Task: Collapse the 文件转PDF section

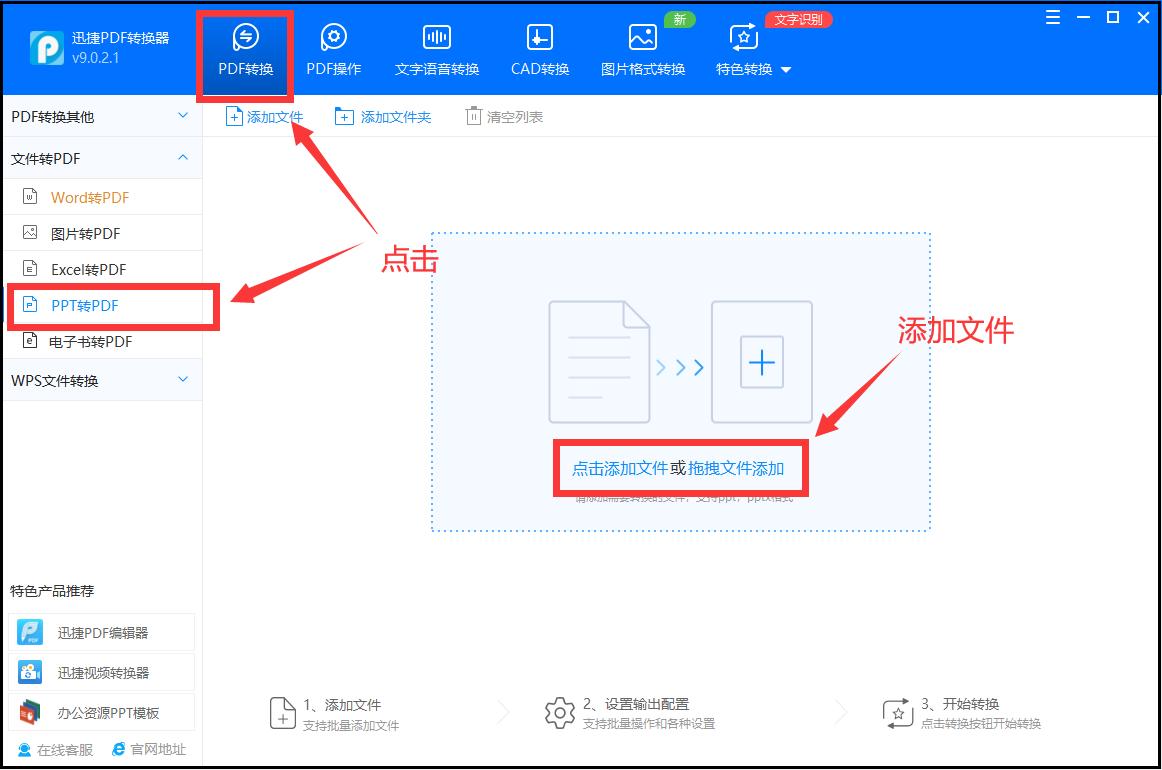Action: [100, 157]
